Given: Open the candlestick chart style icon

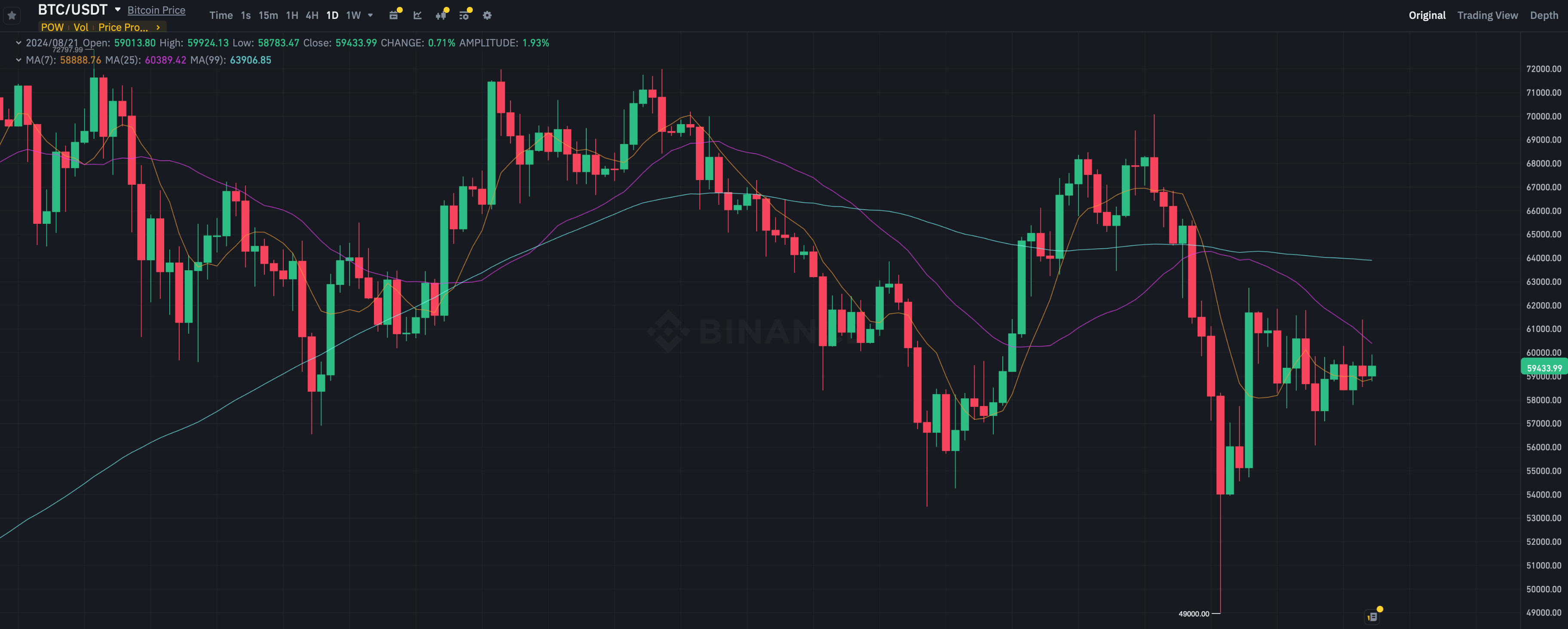Looking at the screenshot, I should (441, 15).
